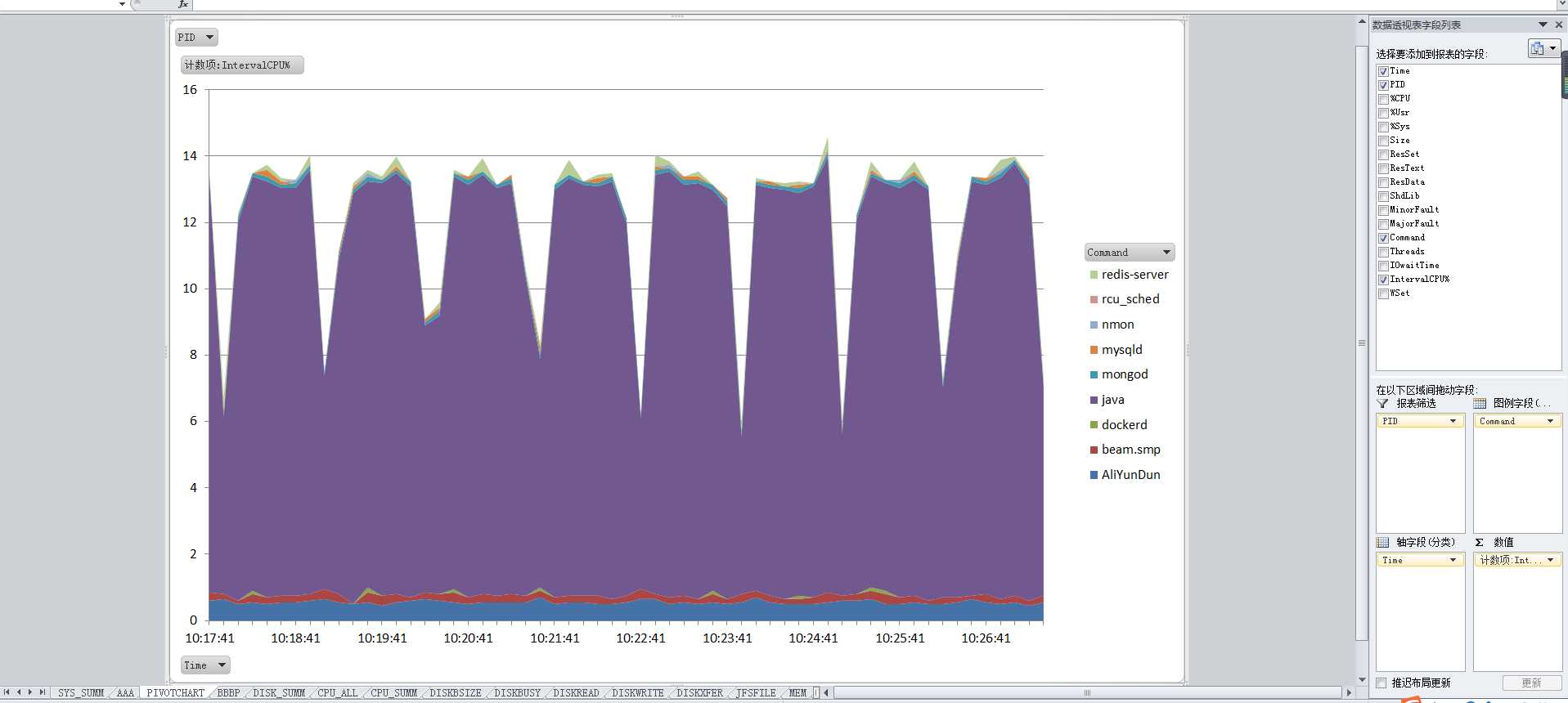Viewport: 1568px width, 703px height.
Task: Click next sheet navigation arrow
Action: [x=30, y=692]
